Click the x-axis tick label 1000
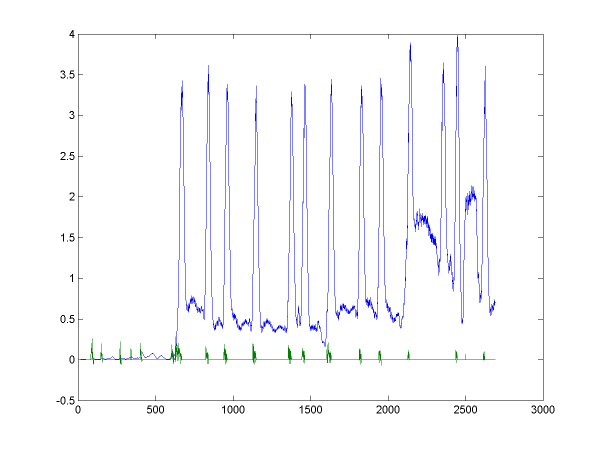600x450 pixels. pyautogui.click(x=233, y=411)
